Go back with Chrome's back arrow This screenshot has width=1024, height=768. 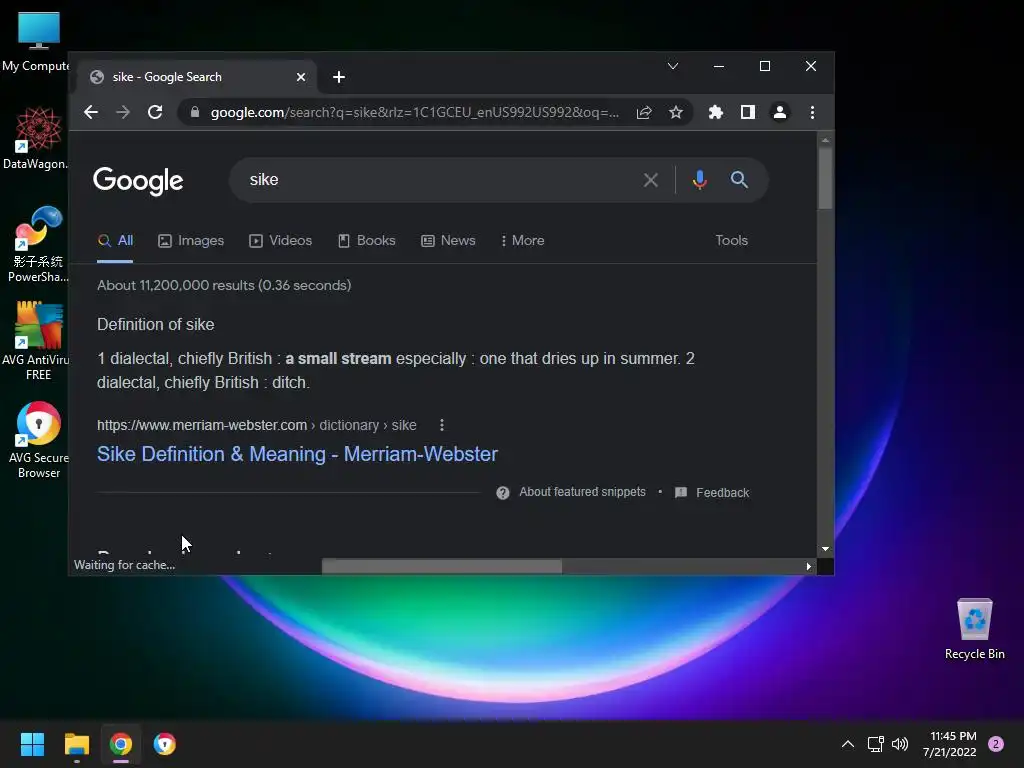(91, 112)
